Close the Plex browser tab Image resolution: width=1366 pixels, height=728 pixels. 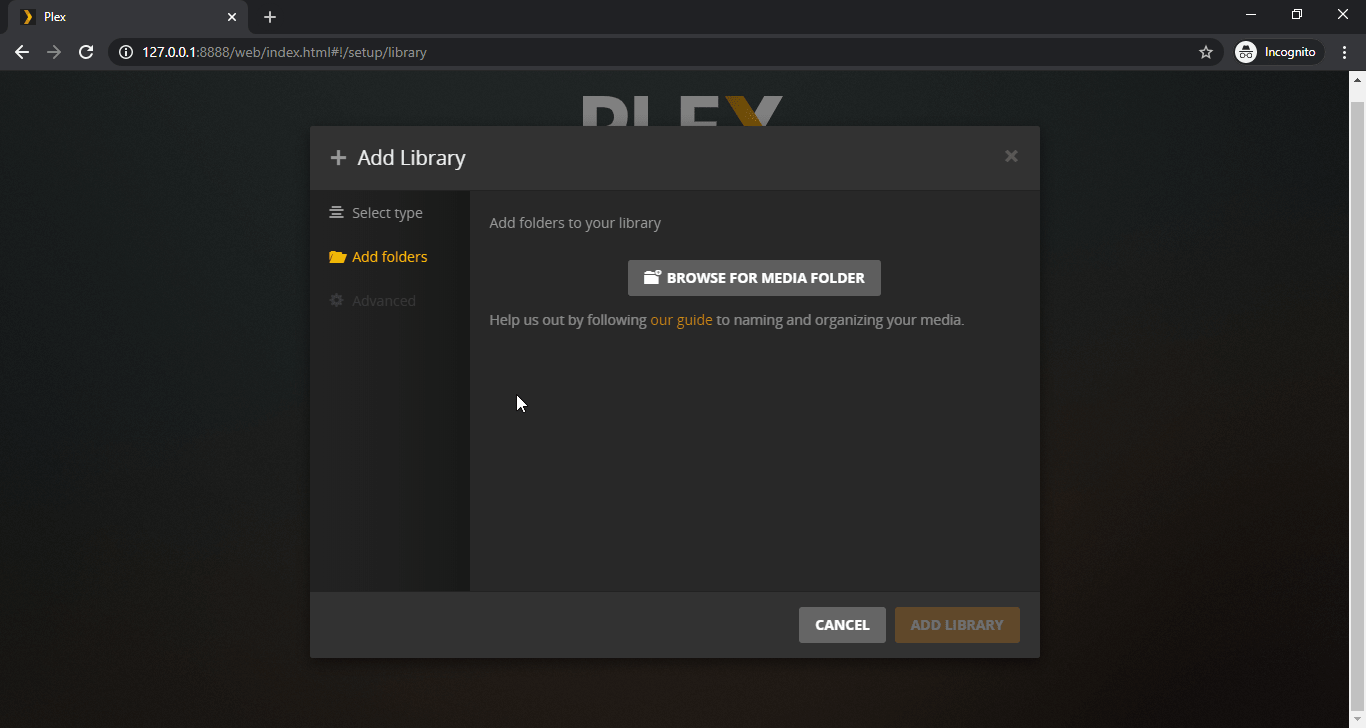click(232, 17)
